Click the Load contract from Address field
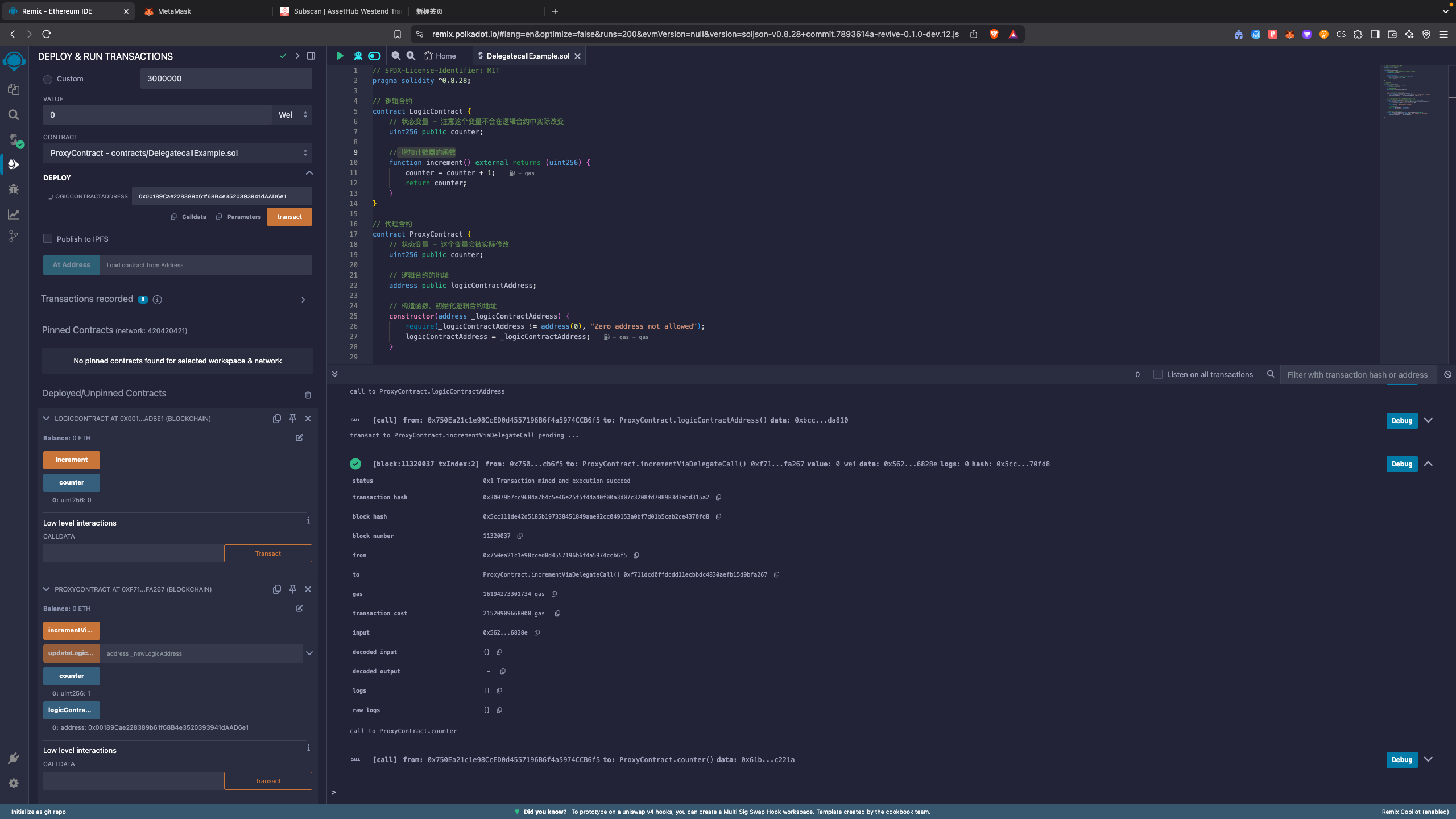 pyautogui.click(x=206, y=265)
